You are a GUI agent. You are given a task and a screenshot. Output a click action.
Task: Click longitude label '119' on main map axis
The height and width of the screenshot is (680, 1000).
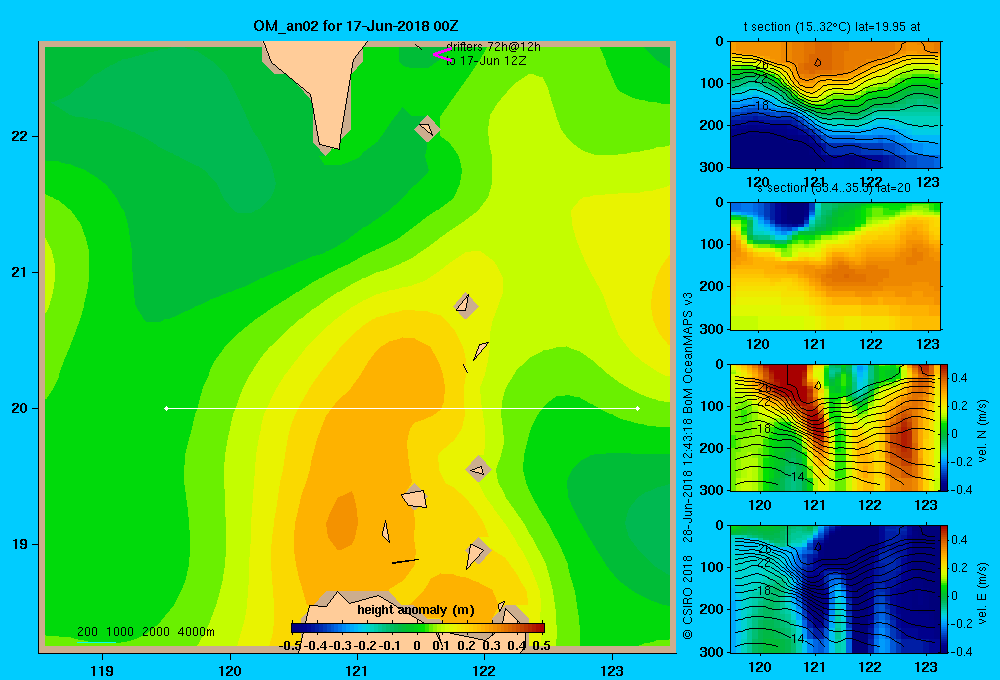[x=103, y=670]
